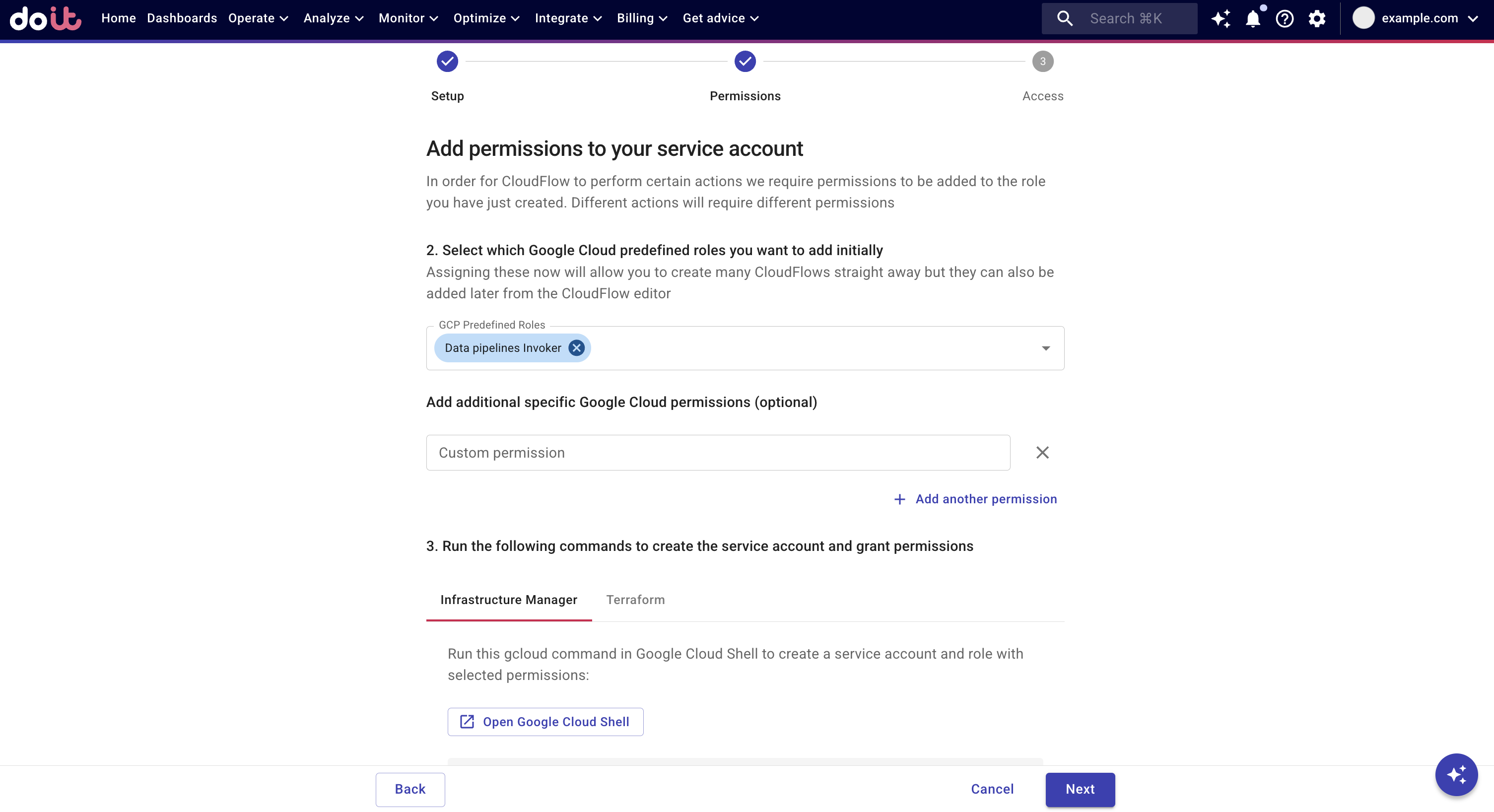The image size is (1494, 812).
Task: Open the settings gear icon
Action: (x=1317, y=18)
